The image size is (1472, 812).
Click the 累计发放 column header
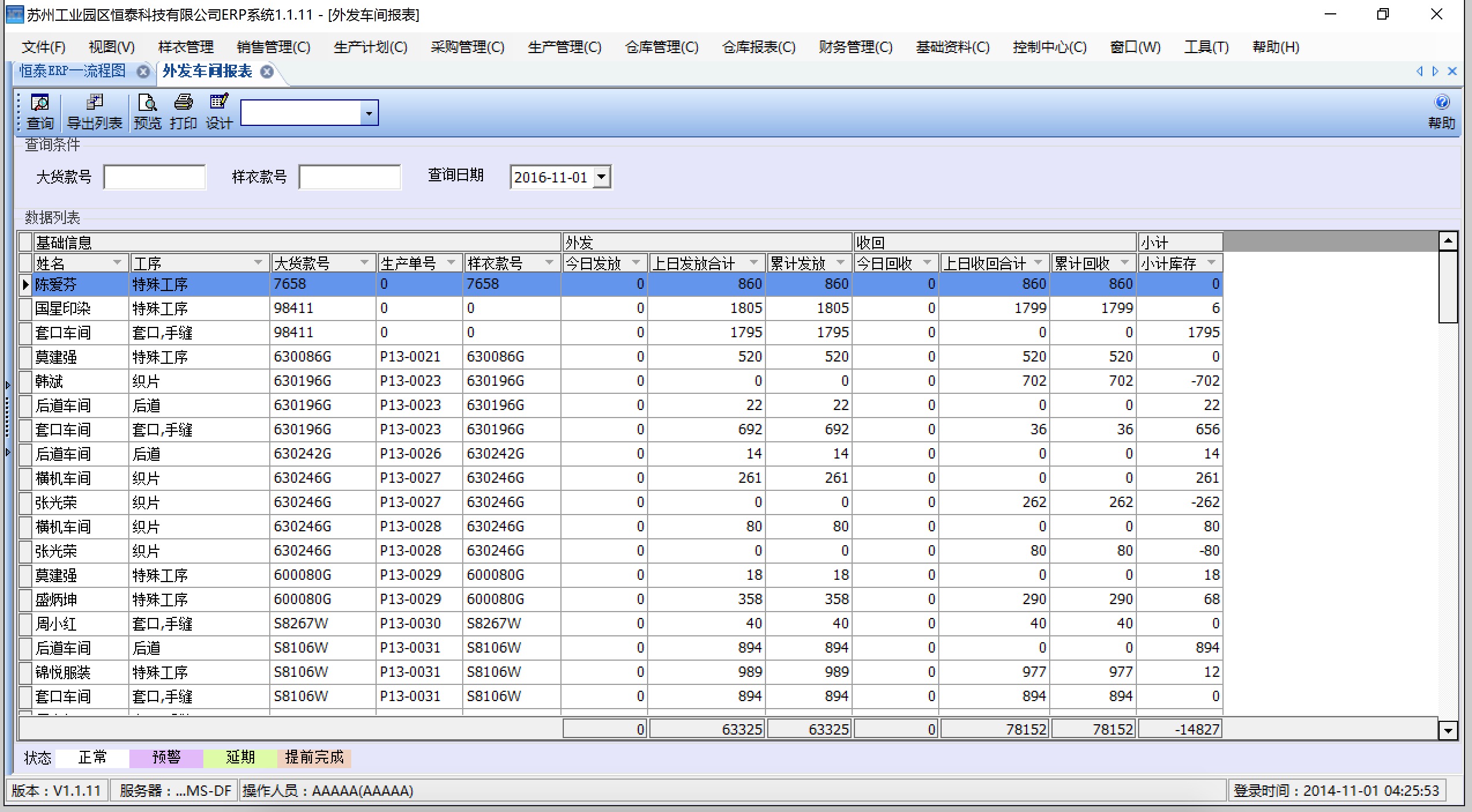[809, 263]
